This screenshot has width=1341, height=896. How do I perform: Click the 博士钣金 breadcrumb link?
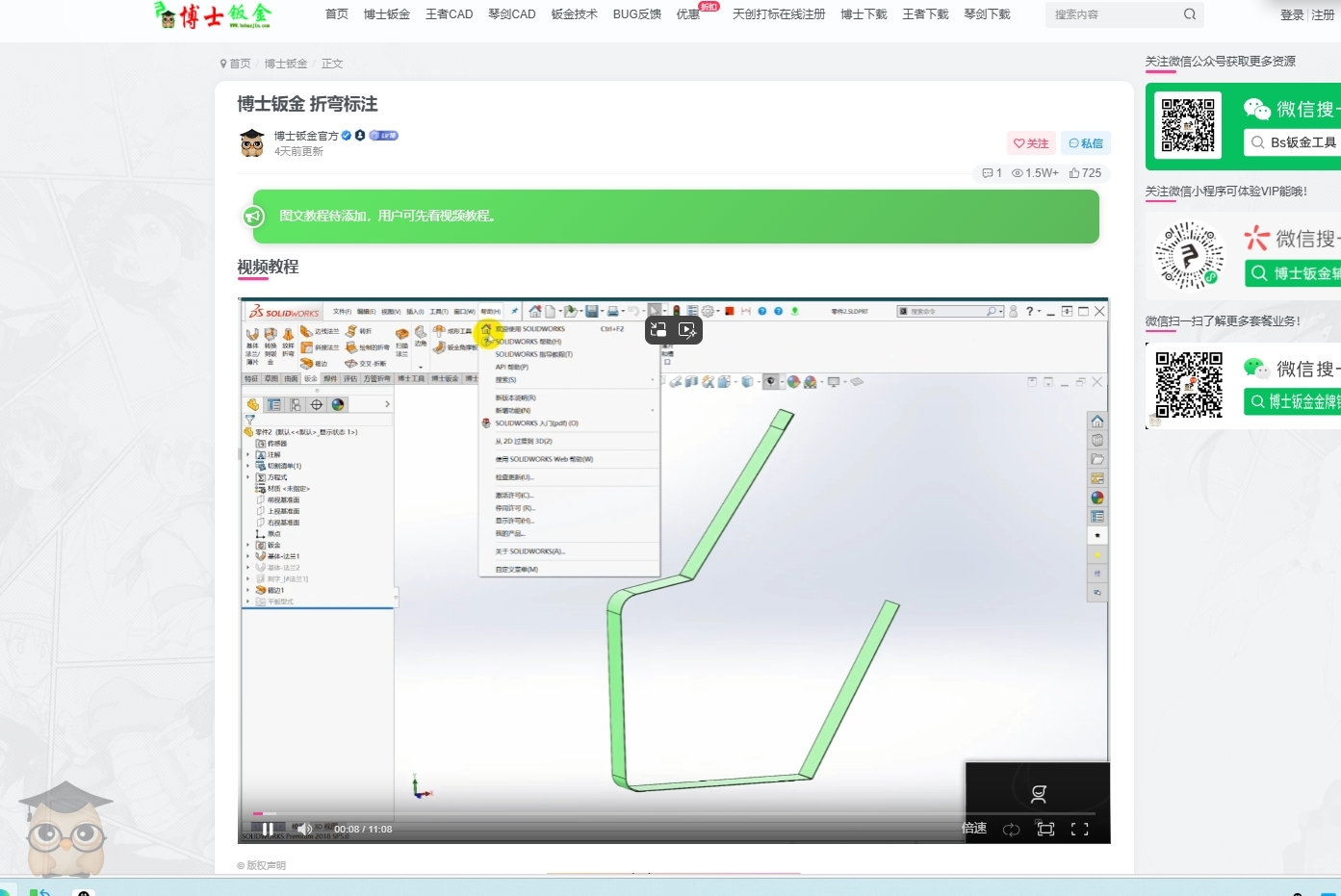point(286,64)
